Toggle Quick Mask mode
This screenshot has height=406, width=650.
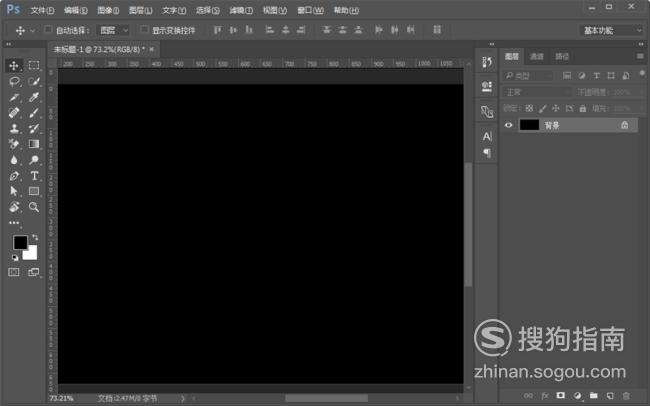(x=14, y=272)
